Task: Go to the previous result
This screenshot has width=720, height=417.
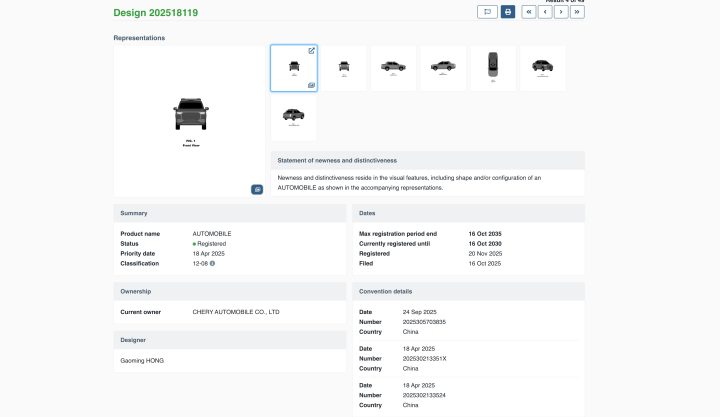Action: pyautogui.click(x=545, y=12)
